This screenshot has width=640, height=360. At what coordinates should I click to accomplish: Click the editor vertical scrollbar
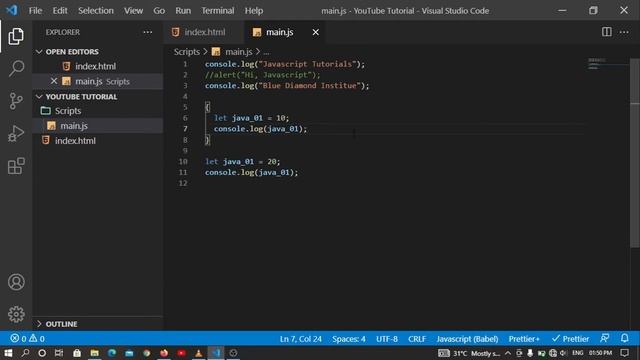635,152
